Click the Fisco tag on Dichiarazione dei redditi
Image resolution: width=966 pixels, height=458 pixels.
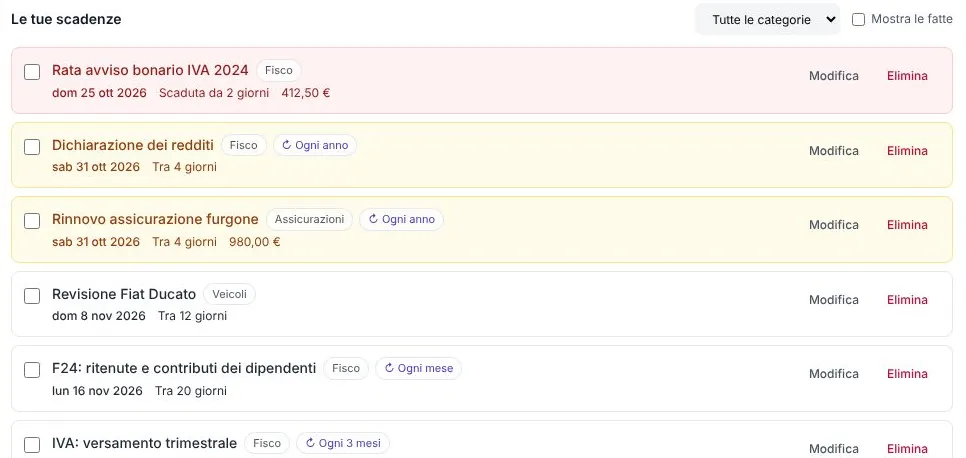(243, 145)
